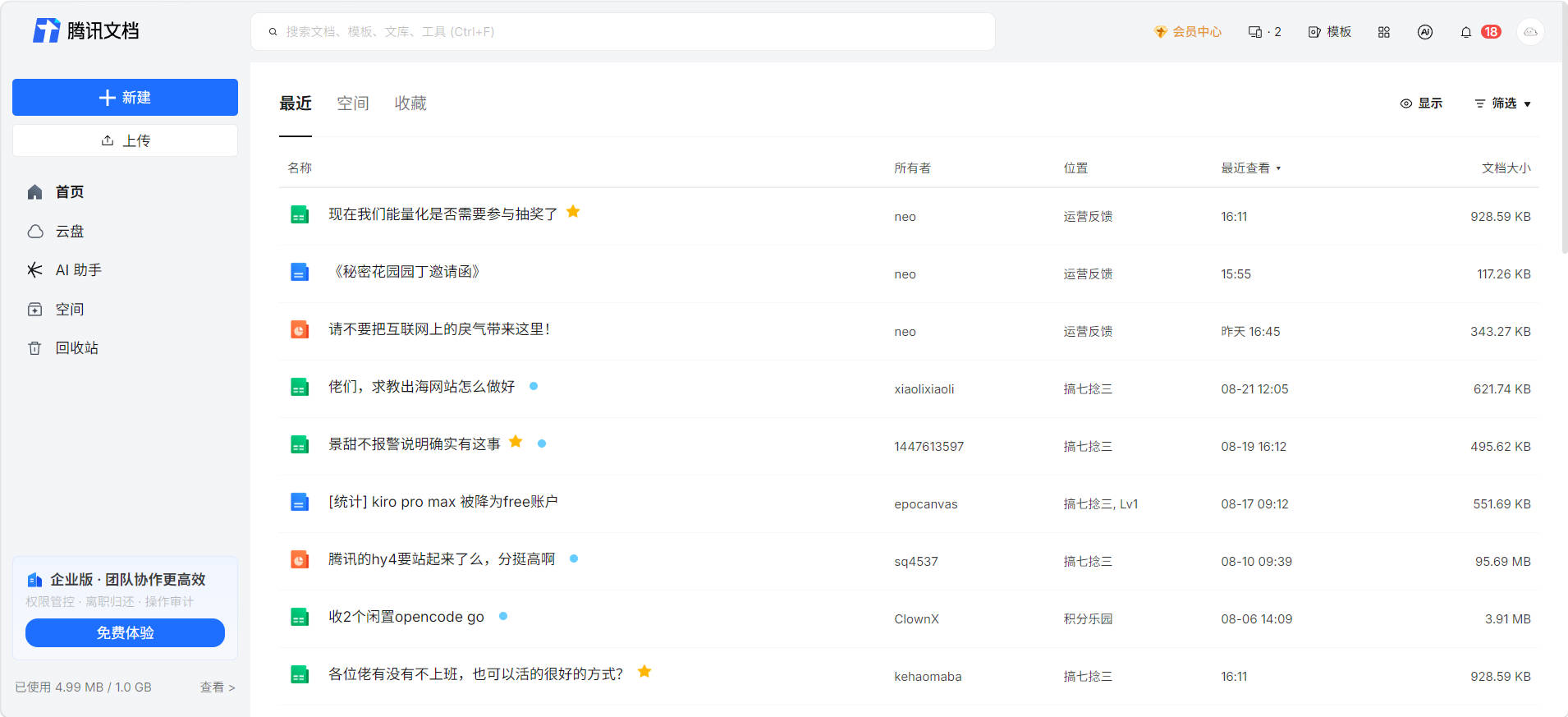Open the membership center diamond icon
The image size is (1568, 717).
tap(1160, 32)
